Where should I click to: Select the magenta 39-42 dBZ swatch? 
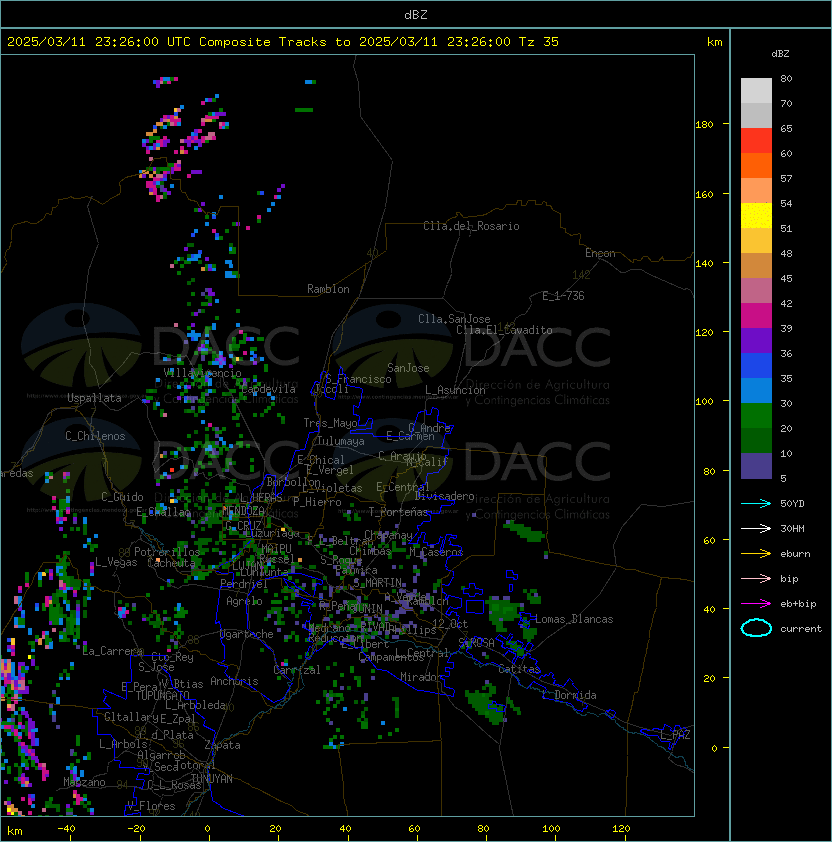756,316
